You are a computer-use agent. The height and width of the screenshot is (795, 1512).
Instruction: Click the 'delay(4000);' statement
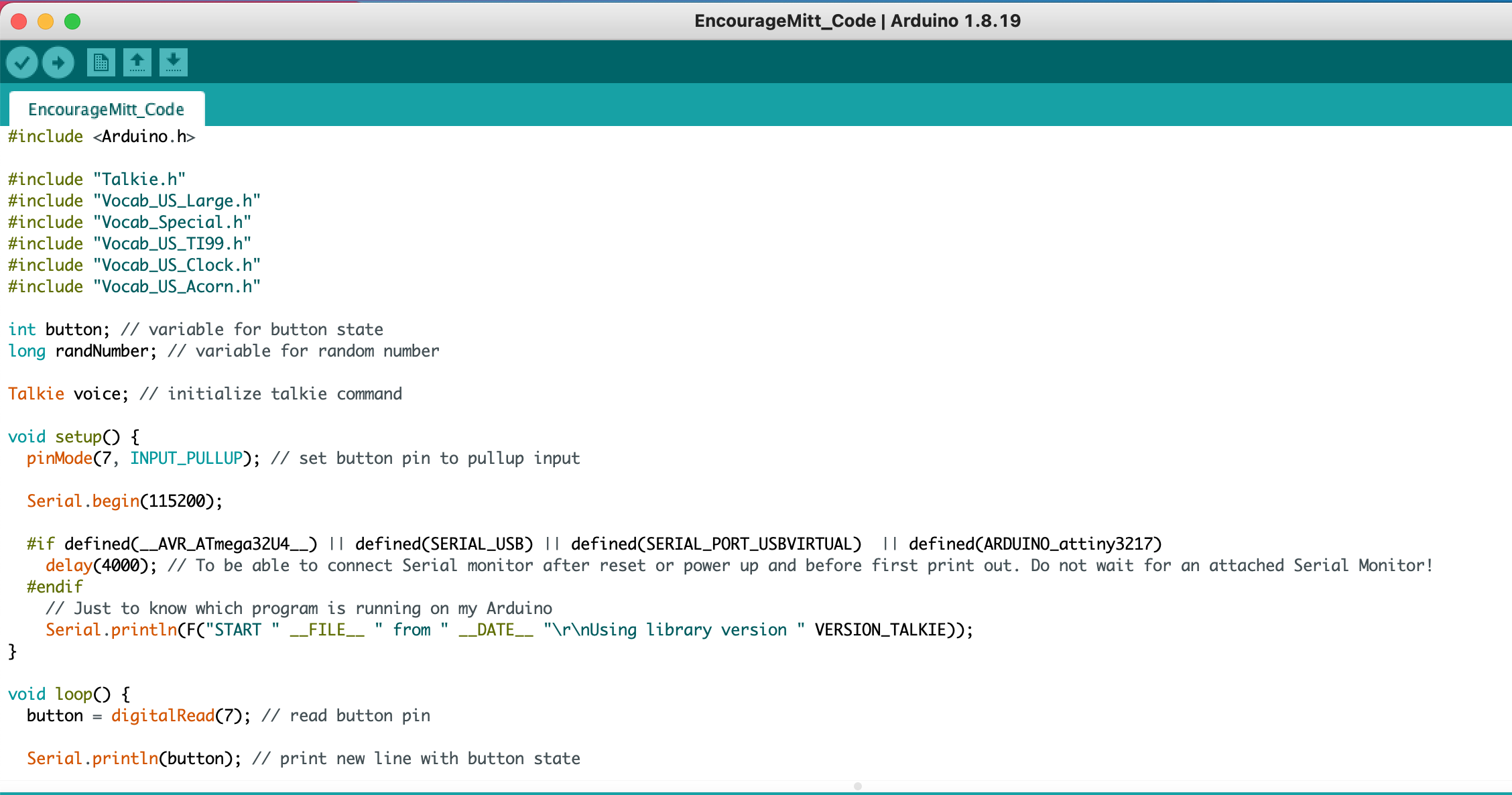(101, 566)
